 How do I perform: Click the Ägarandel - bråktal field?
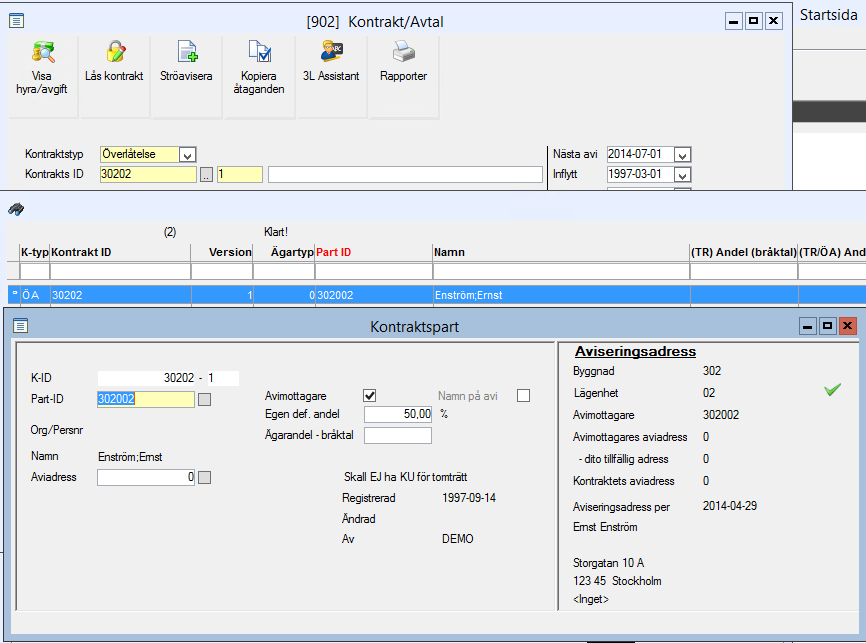[x=398, y=435]
